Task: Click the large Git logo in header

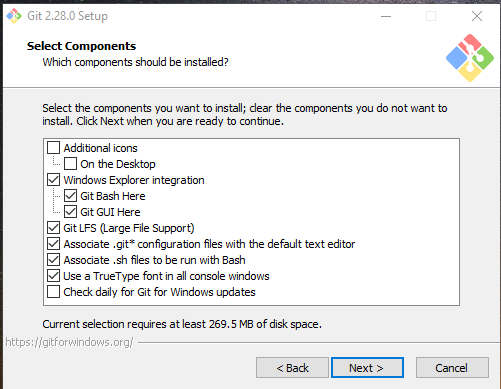Action: [470, 58]
